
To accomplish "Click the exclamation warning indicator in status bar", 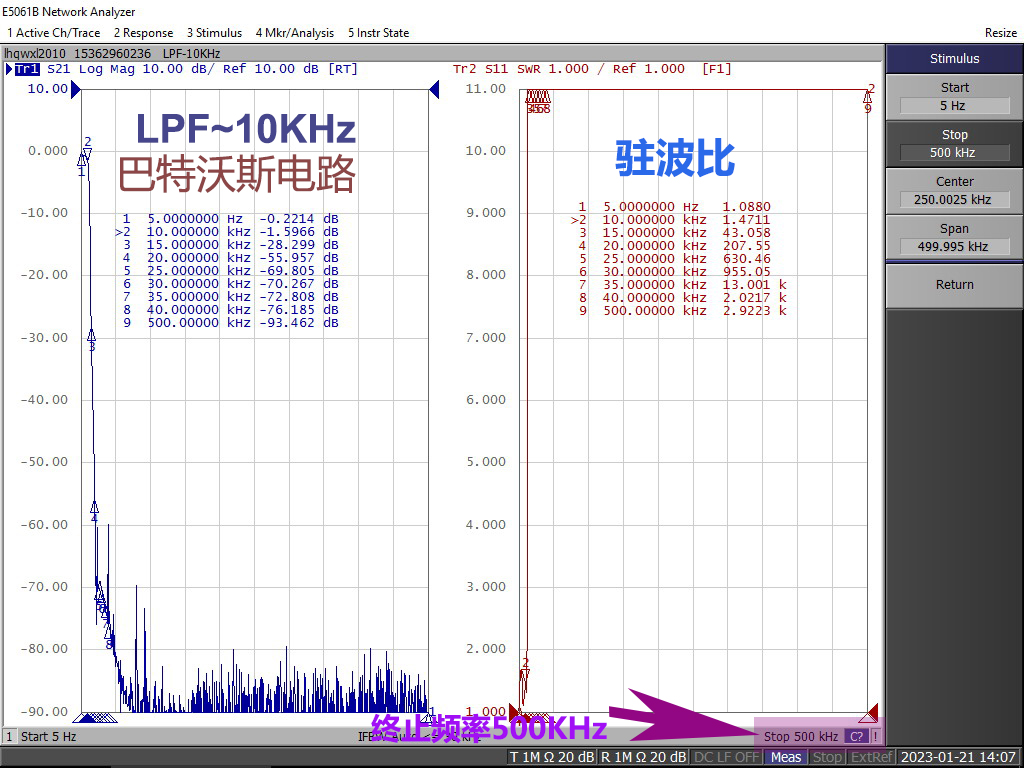I will (876, 736).
